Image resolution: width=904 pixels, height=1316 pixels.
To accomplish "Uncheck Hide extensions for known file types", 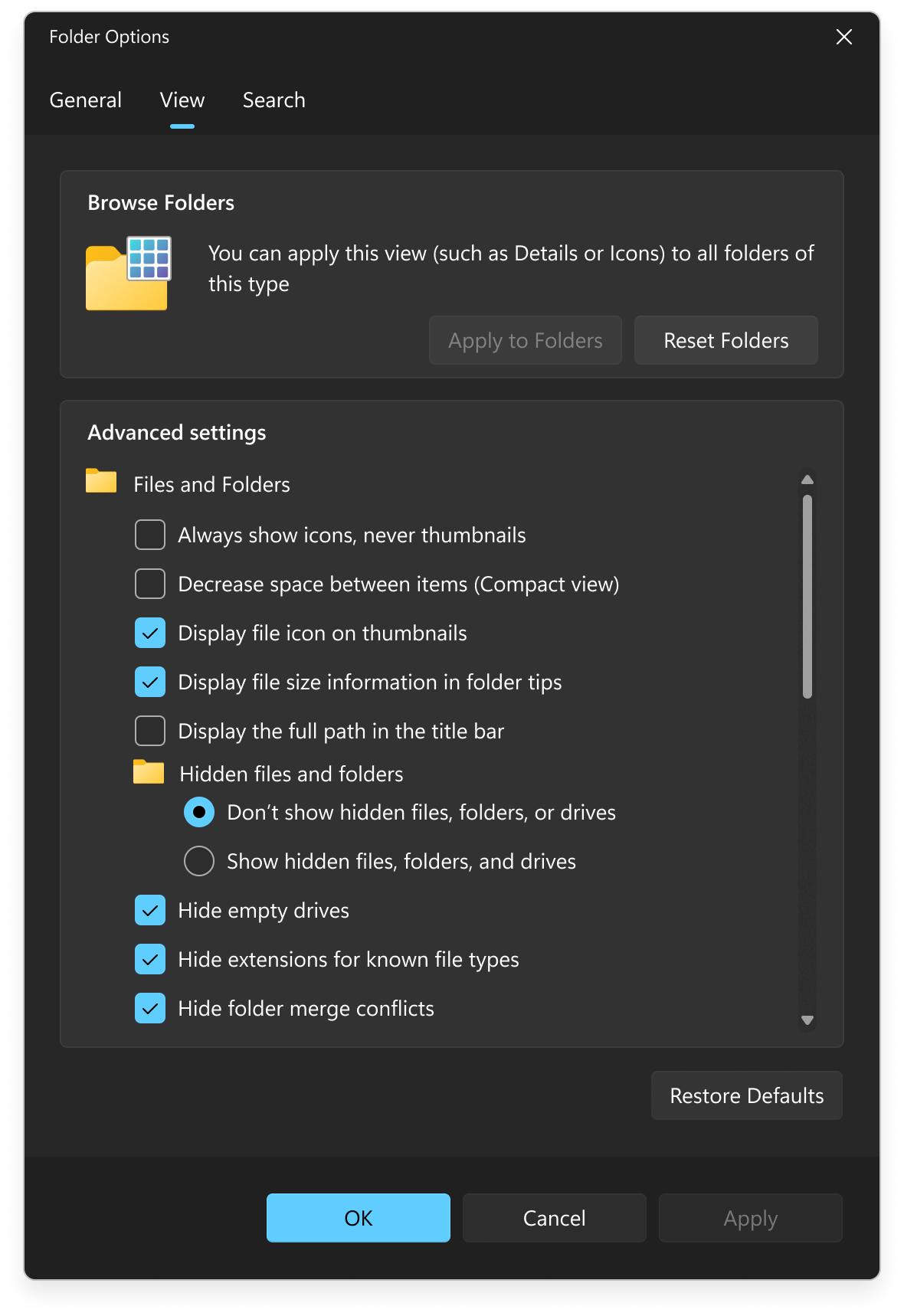I will pos(150,959).
